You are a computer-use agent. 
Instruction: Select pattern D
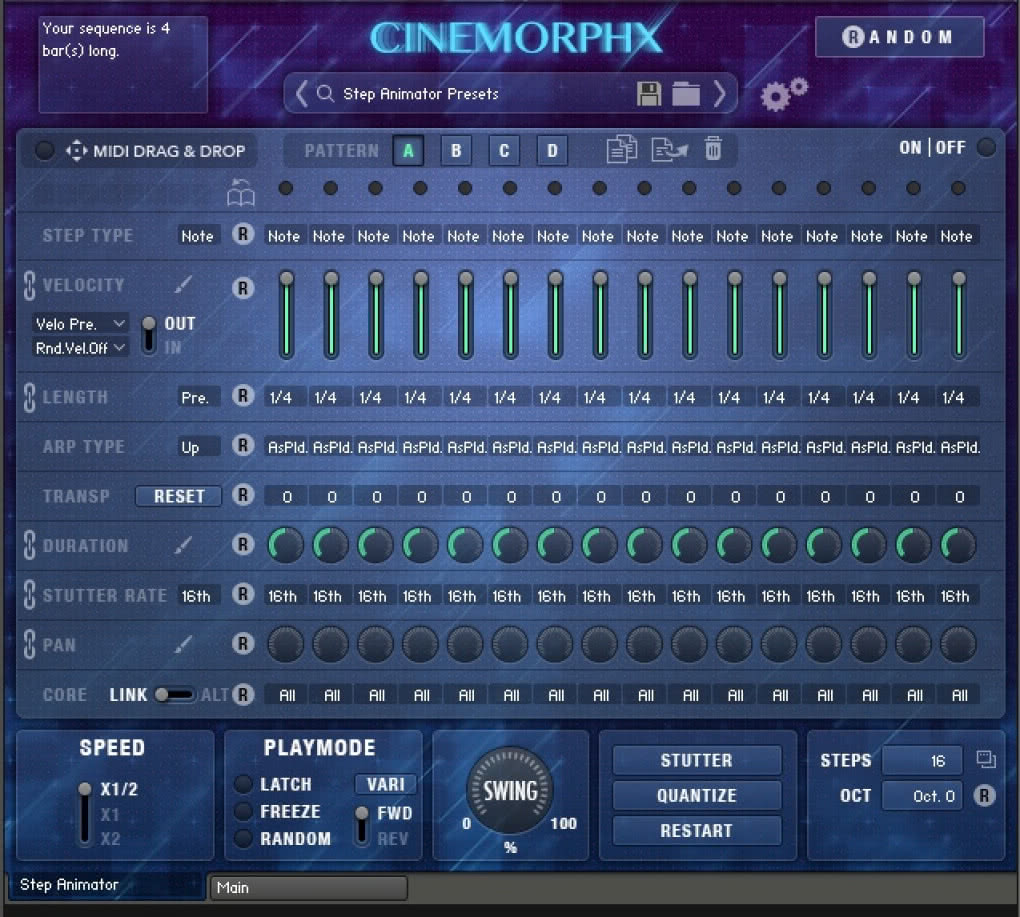552,150
